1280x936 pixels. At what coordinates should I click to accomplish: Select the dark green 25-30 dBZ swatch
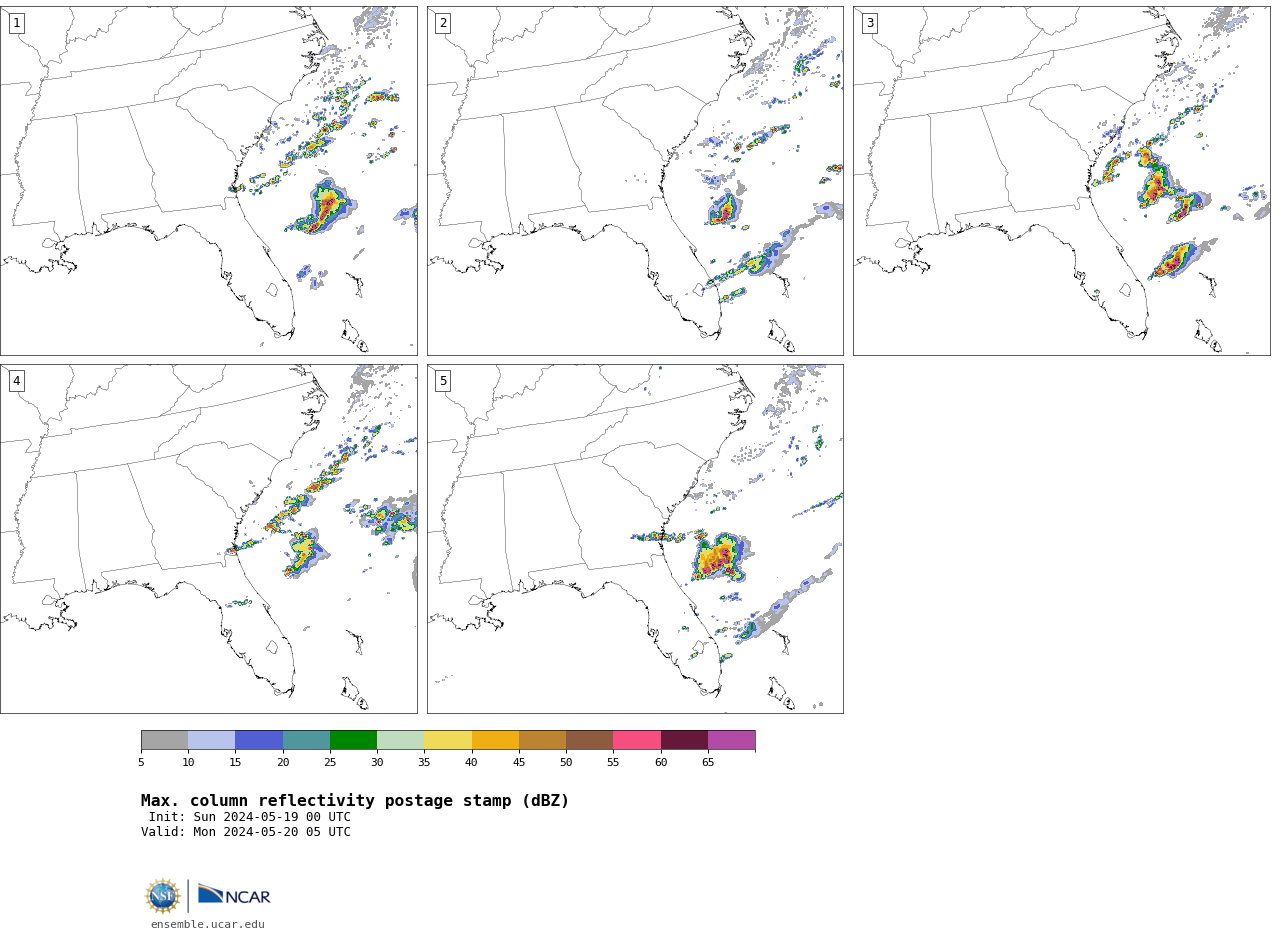pos(353,740)
